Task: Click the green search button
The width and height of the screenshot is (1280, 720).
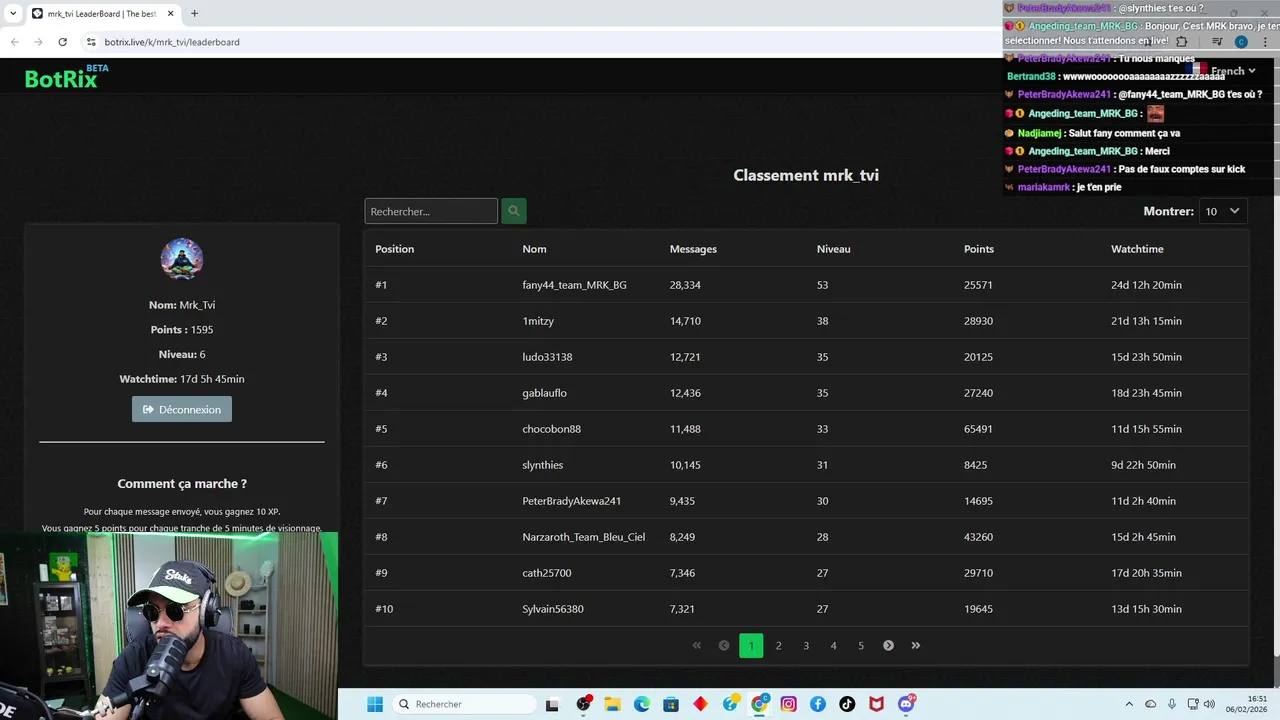Action: point(513,211)
